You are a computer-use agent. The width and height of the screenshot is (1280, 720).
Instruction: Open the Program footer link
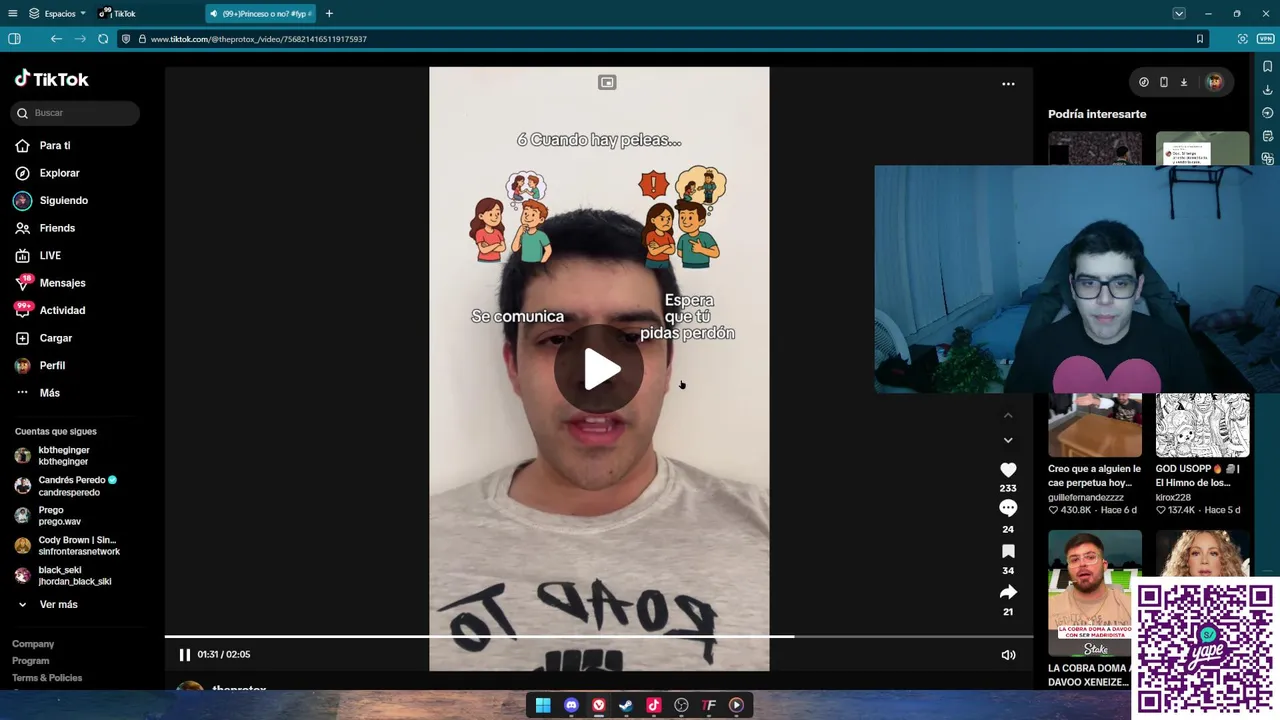pos(30,661)
